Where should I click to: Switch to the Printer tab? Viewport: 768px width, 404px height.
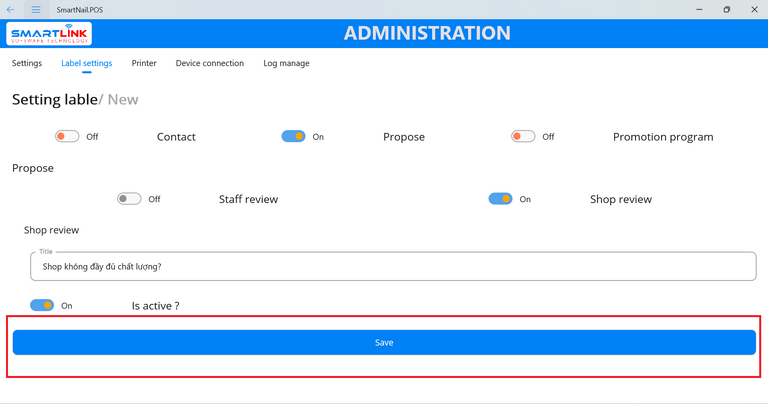(144, 63)
